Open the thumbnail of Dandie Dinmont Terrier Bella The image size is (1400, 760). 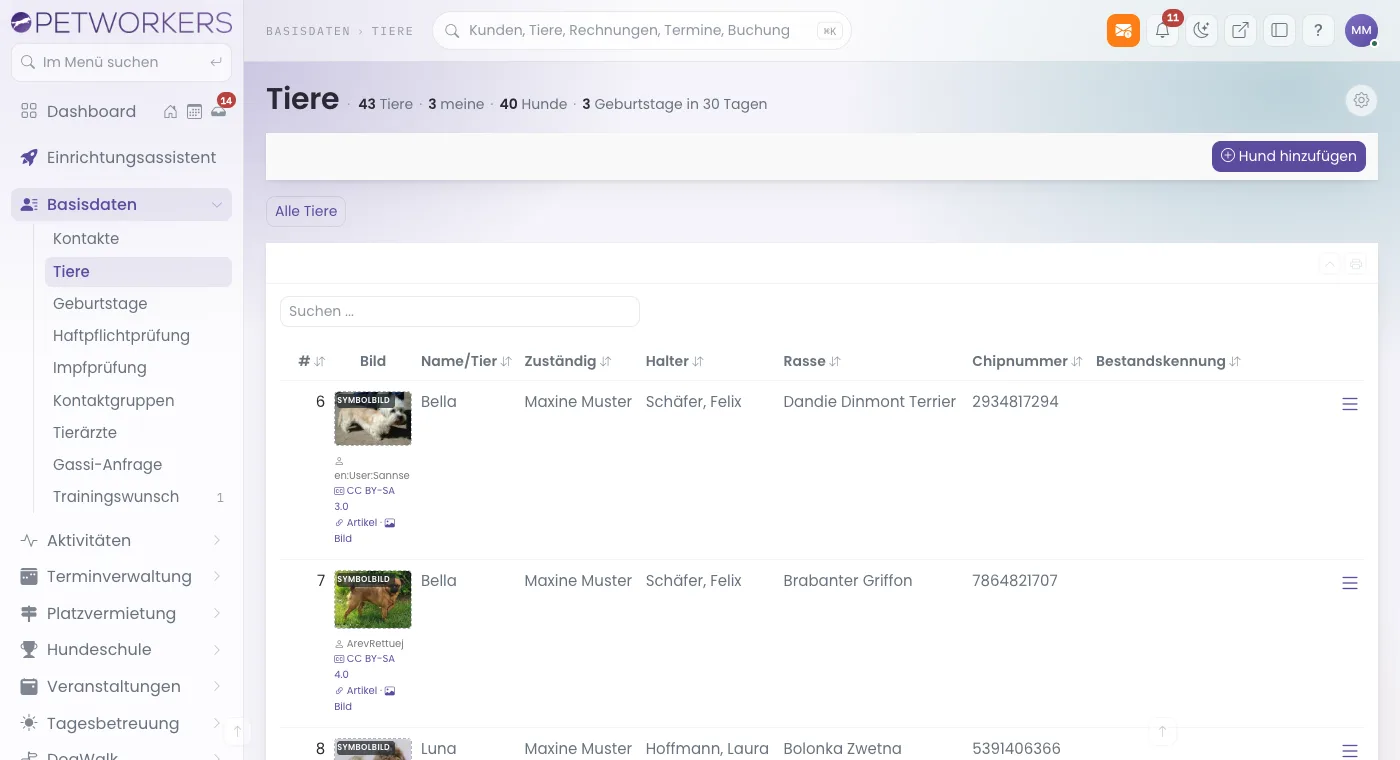click(x=373, y=418)
